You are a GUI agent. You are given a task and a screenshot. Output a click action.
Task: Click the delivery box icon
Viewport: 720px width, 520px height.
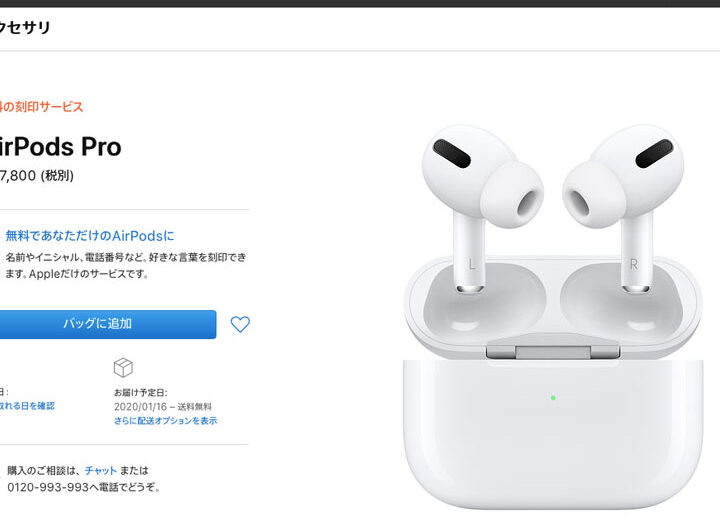pyautogui.click(x=123, y=367)
